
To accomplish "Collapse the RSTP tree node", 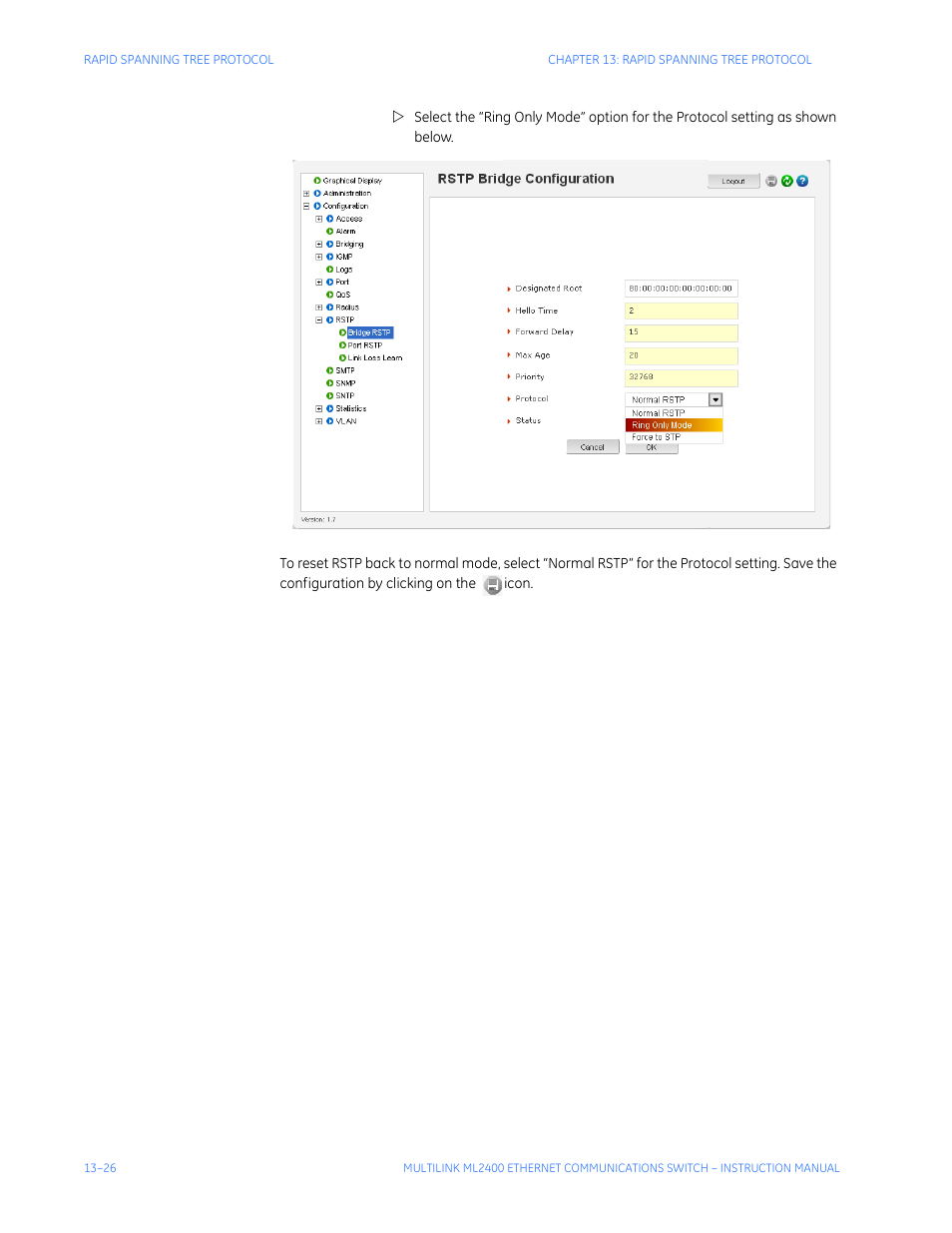I will (x=319, y=320).
